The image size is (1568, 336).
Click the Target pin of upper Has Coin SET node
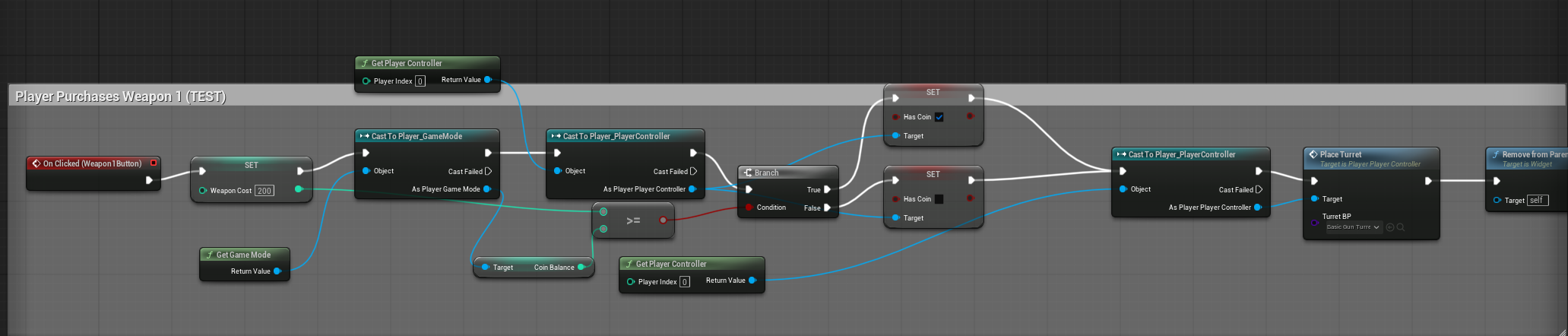[895, 135]
